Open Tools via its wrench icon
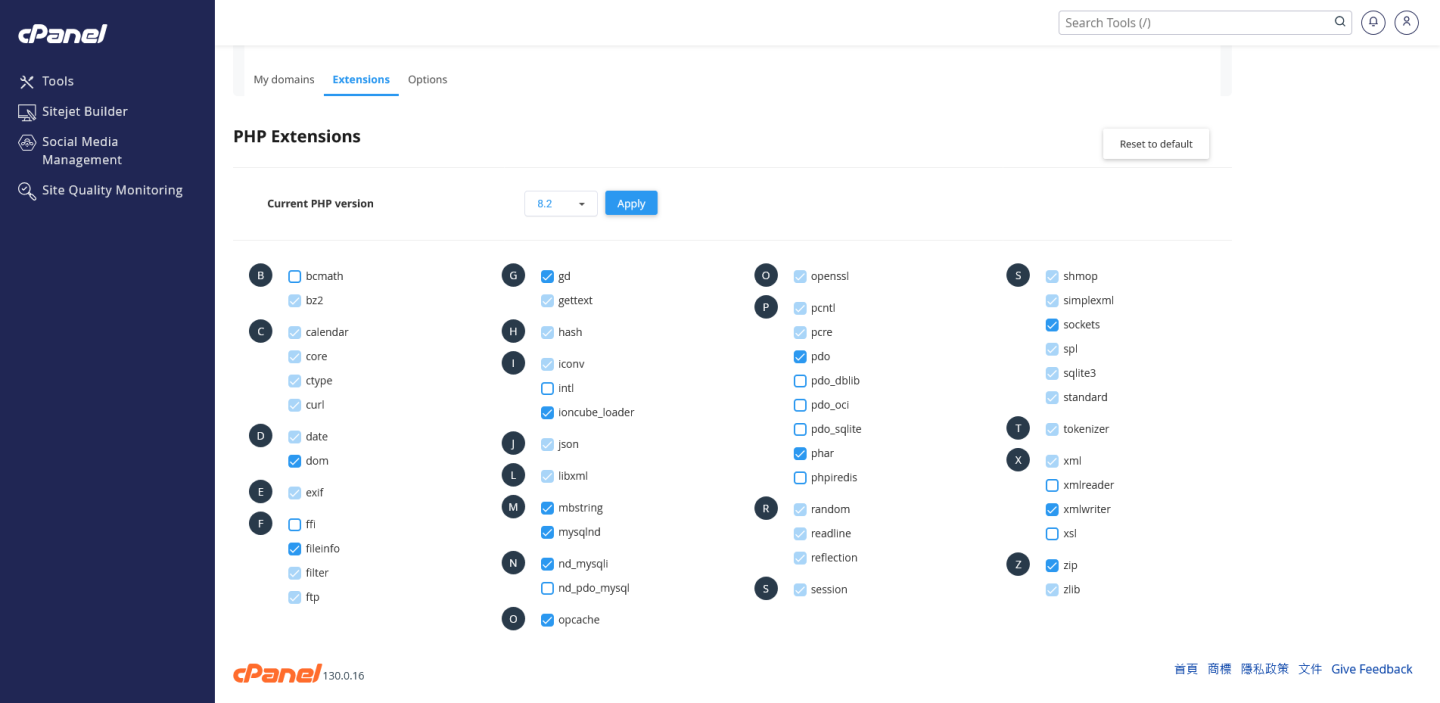 coord(27,81)
